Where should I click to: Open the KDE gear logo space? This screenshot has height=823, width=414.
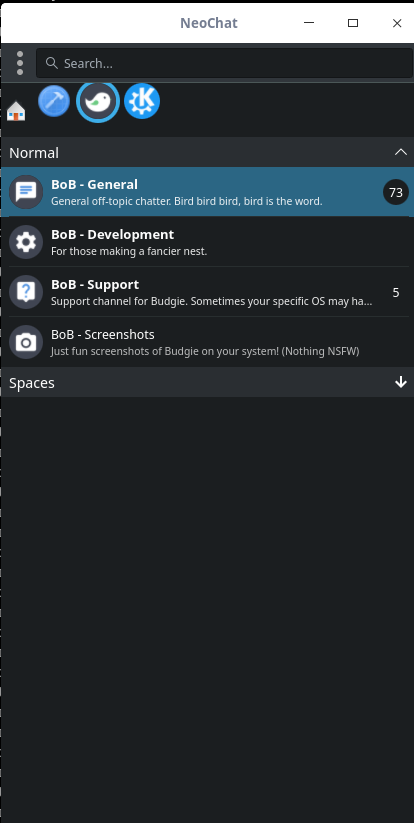pyautogui.click(x=142, y=101)
